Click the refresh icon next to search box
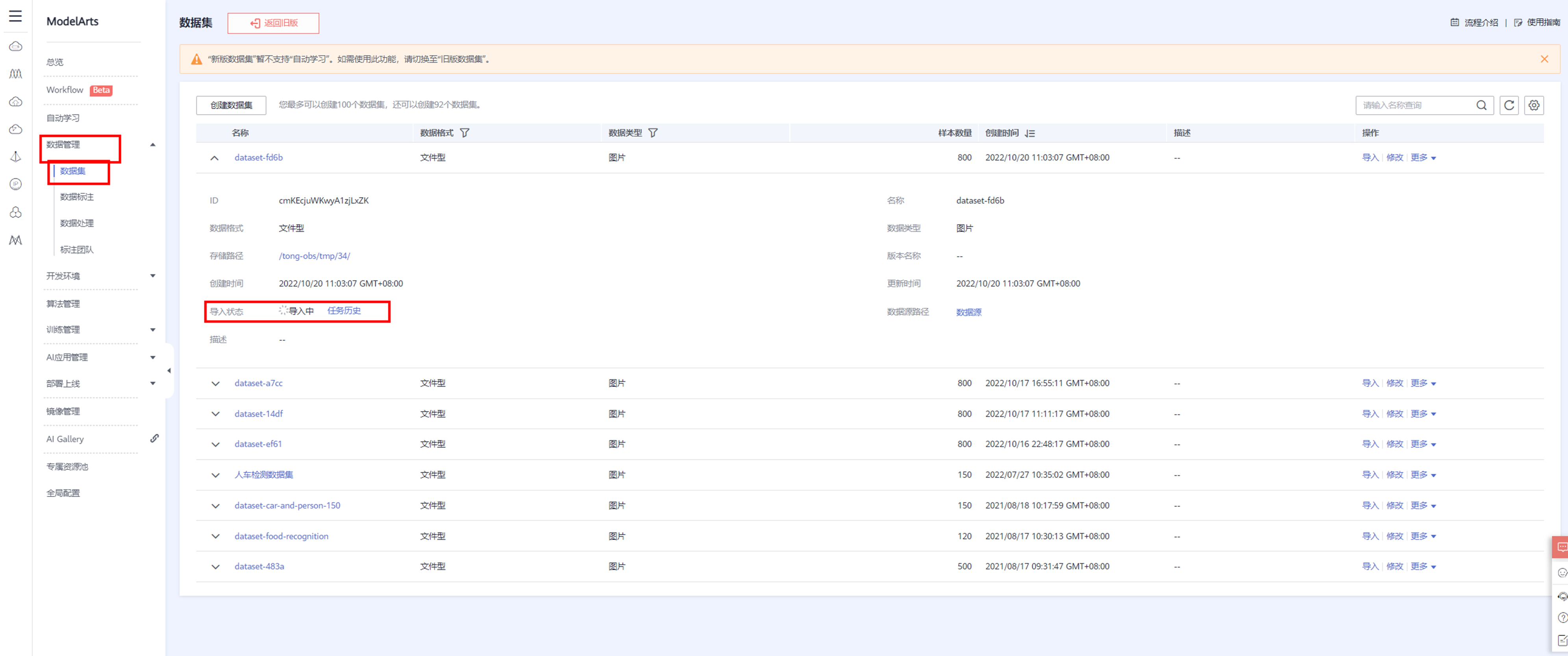Viewport: 1568px width, 656px height. [1509, 105]
